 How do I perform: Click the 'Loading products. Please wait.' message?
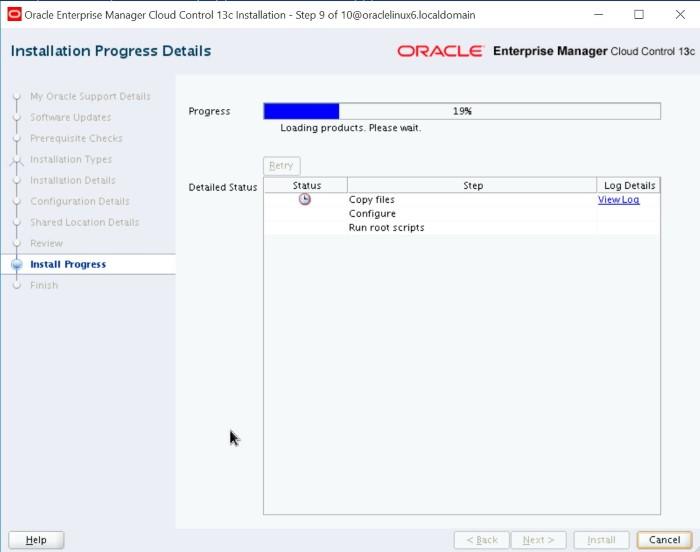[x=351, y=128]
